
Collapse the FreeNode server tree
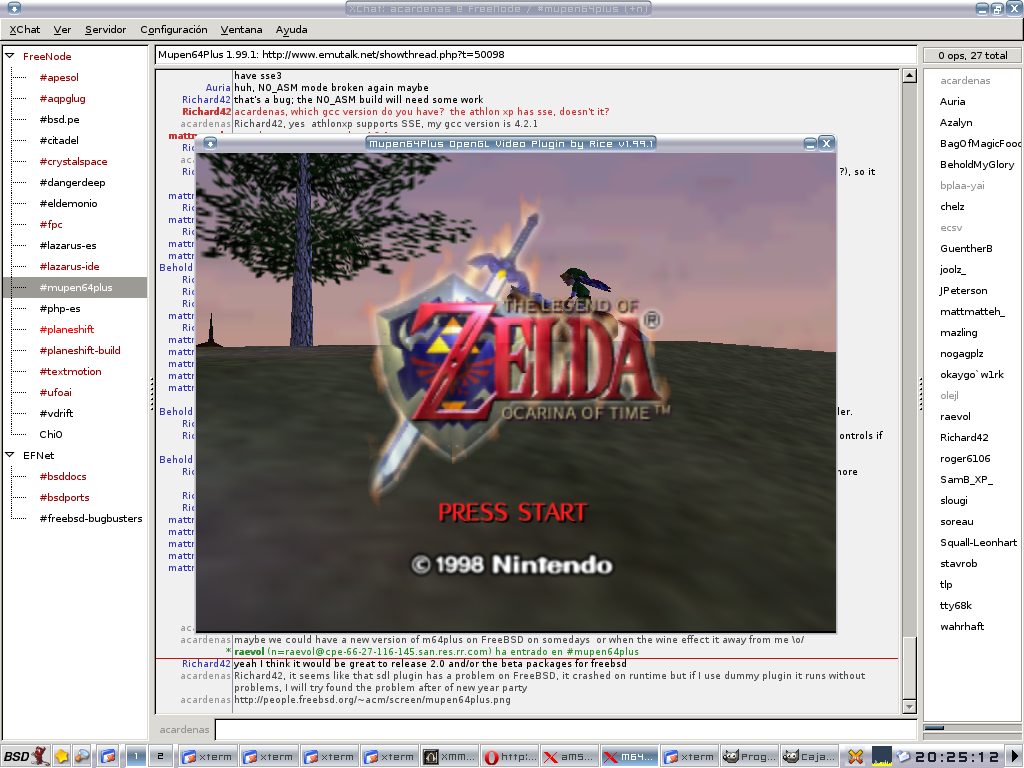[x=10, y=57]
